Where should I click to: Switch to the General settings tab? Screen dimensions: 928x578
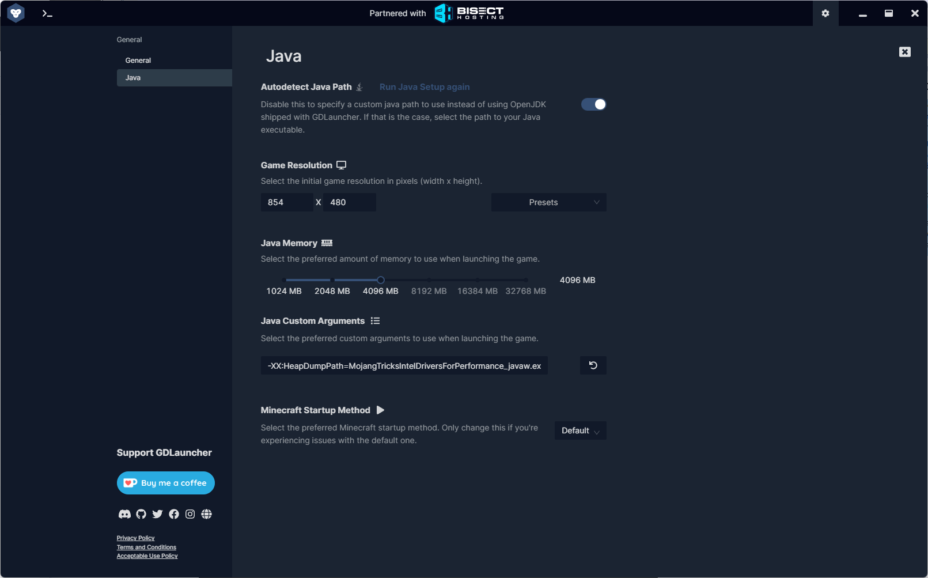[x=138, y=61]
